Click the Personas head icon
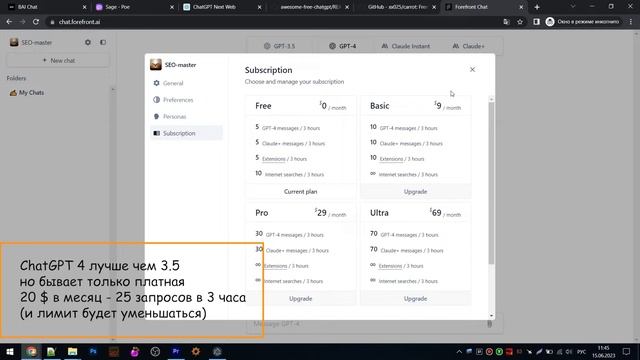The height and width of the screenshot is (360, 640). tap(156, 116)
